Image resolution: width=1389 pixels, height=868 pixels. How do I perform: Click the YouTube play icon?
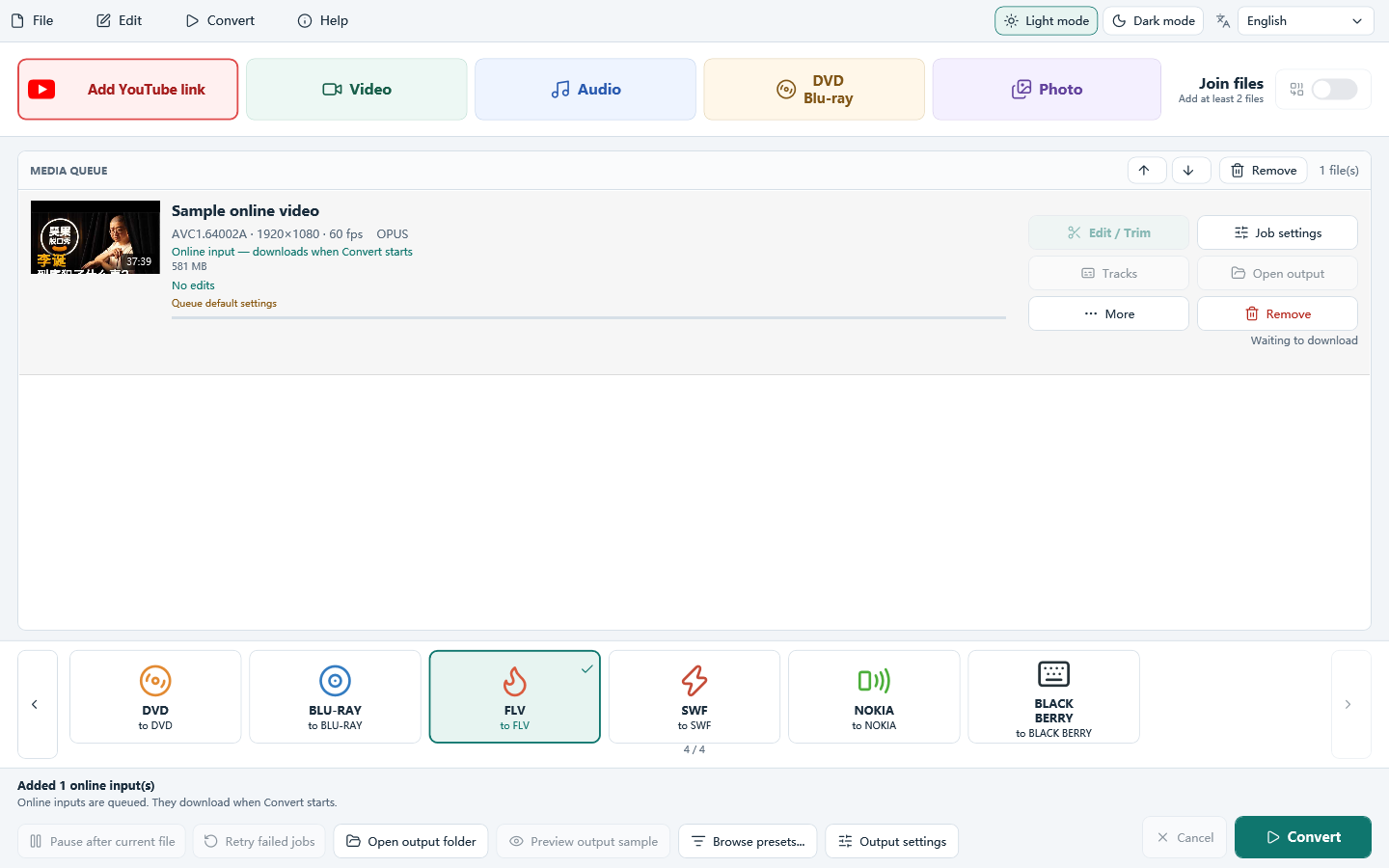(41, 90)
